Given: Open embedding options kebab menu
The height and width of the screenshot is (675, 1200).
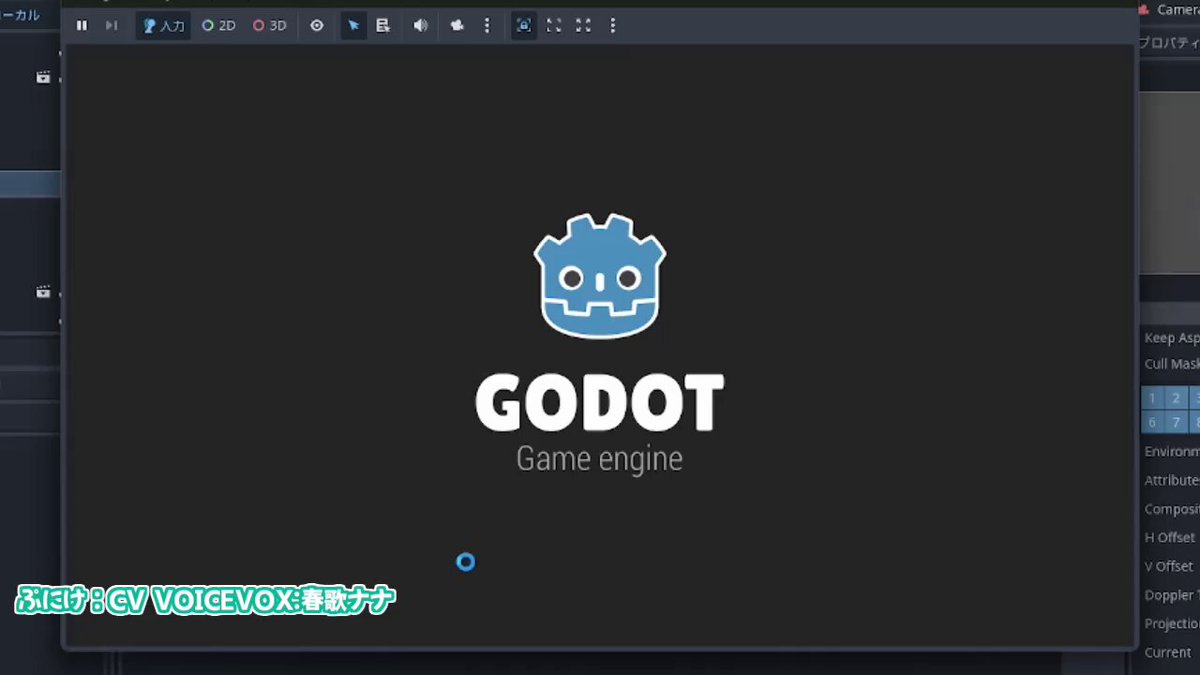Looking at the screenshot, I should 613,26.
